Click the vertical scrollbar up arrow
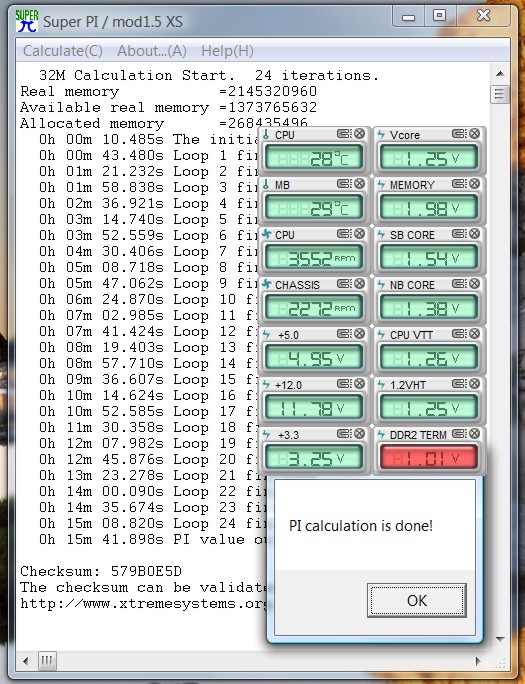The width and height of the screenshot is (525, 684). 500,74
